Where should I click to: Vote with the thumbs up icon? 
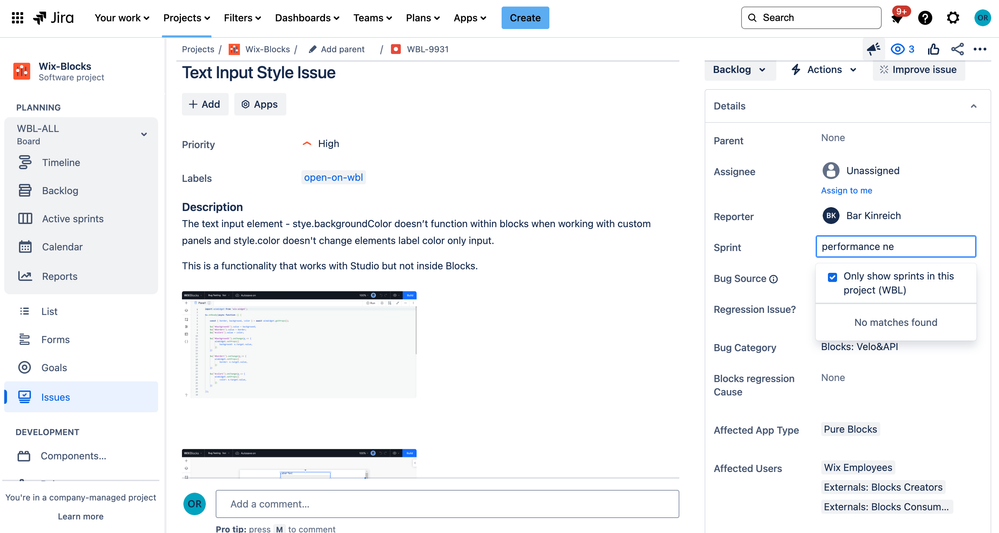933,49
